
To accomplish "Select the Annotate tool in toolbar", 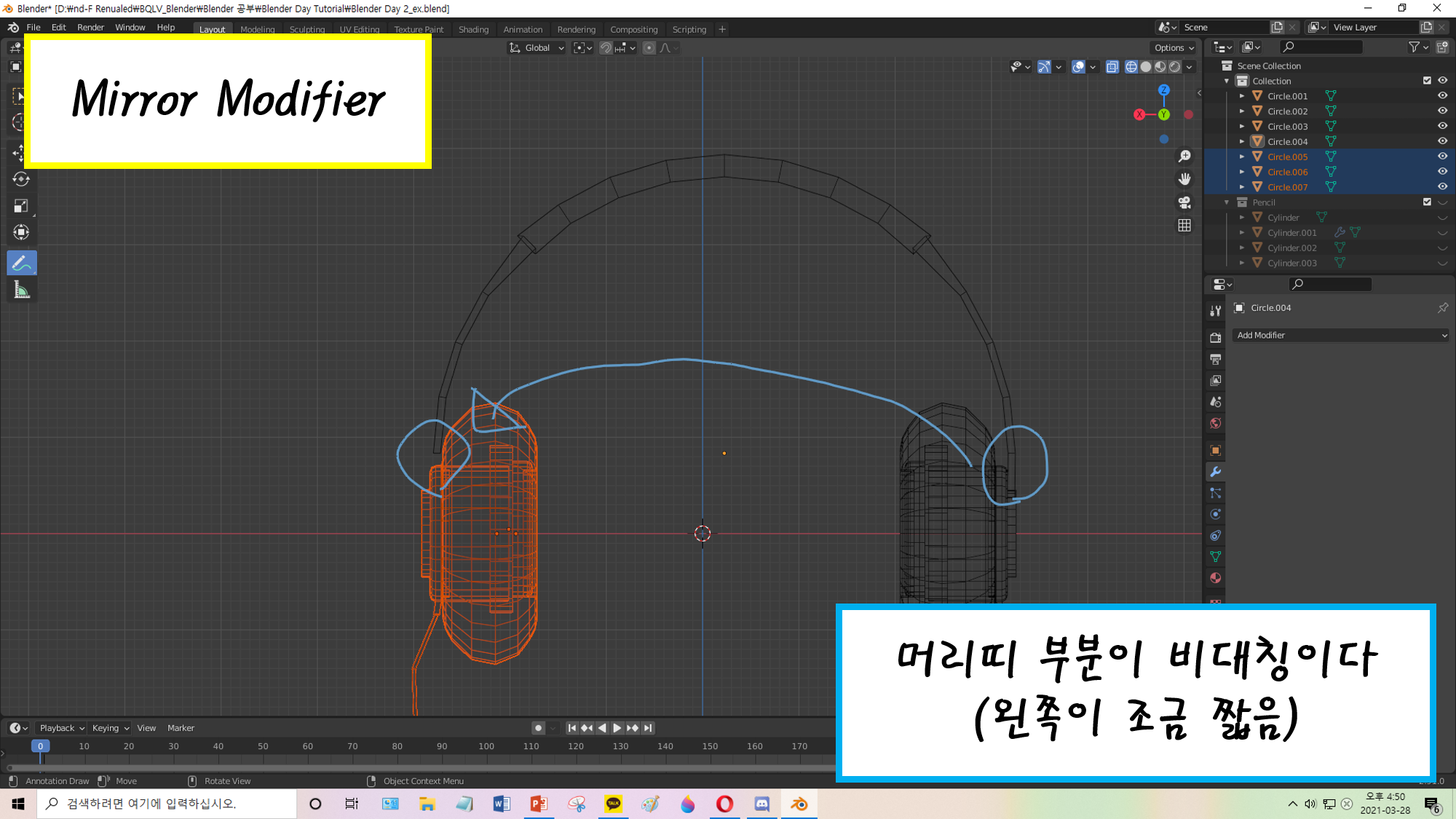I will click(21, 264).
